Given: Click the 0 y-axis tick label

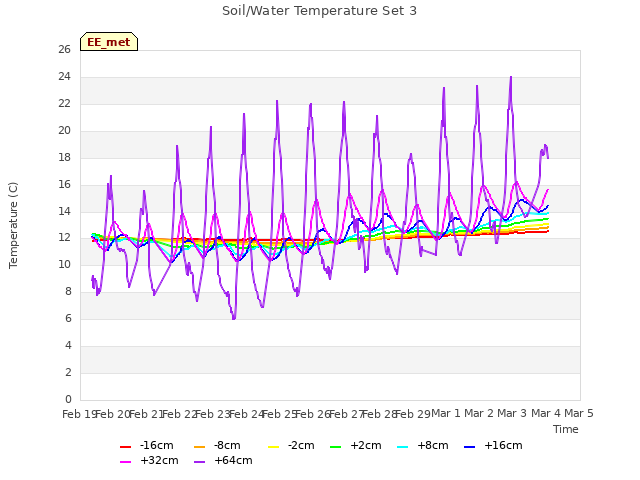Looking at the screenshot, I should (68, 399).
